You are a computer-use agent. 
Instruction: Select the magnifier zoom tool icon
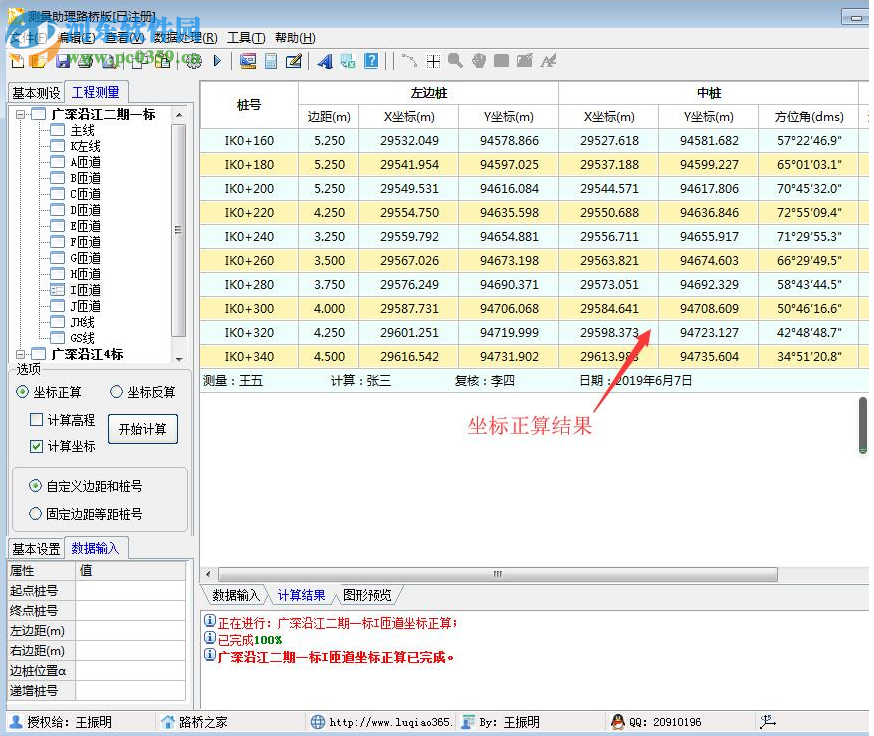(455, 61)
